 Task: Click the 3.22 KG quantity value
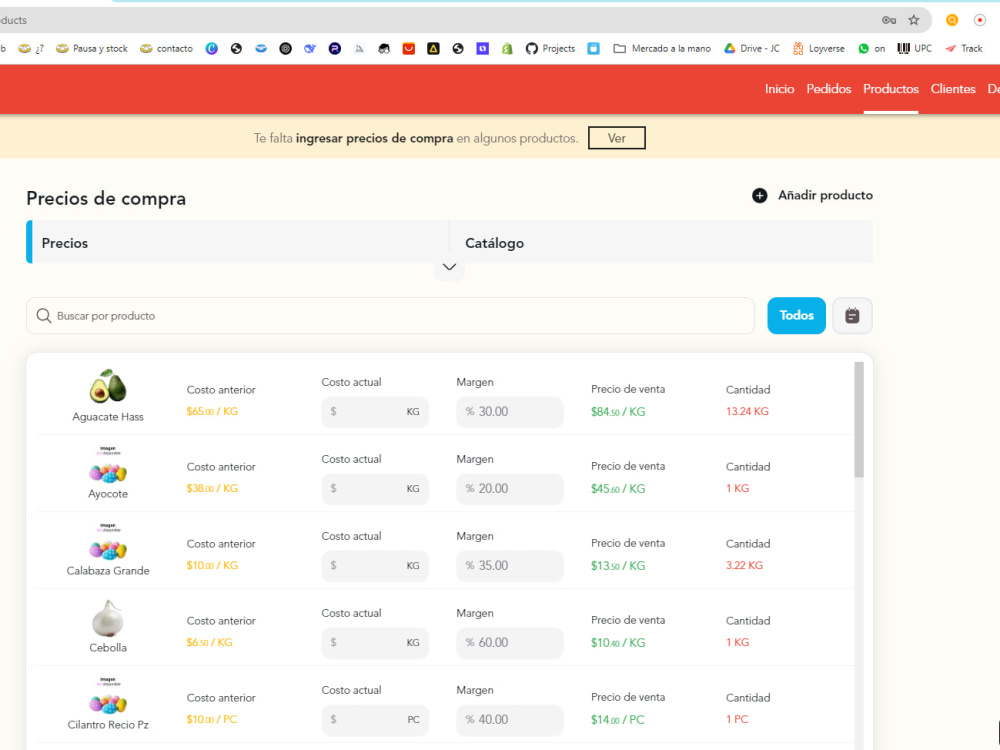[744, 566]
